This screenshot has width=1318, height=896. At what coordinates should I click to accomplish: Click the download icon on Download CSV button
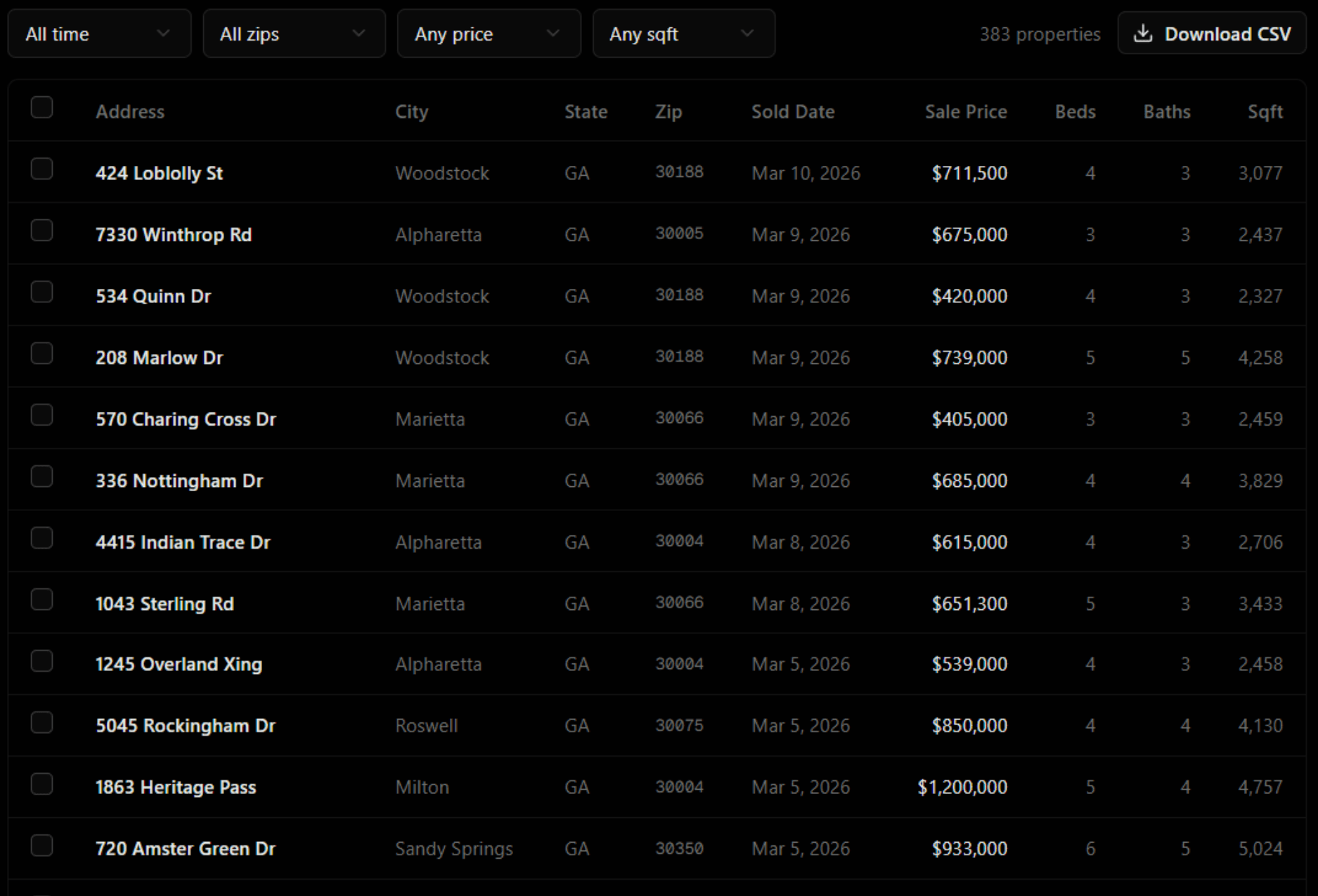[1144, 33]
